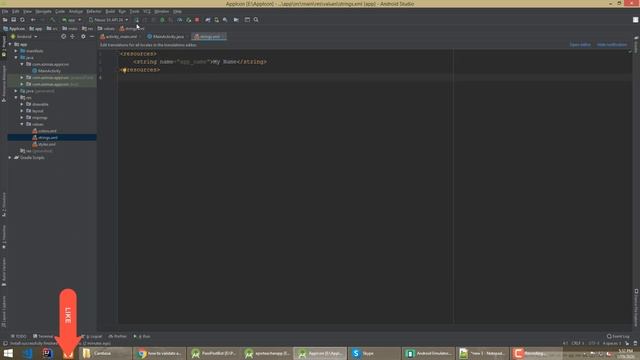Expand the drawable folder node

[x=22, y=104]
